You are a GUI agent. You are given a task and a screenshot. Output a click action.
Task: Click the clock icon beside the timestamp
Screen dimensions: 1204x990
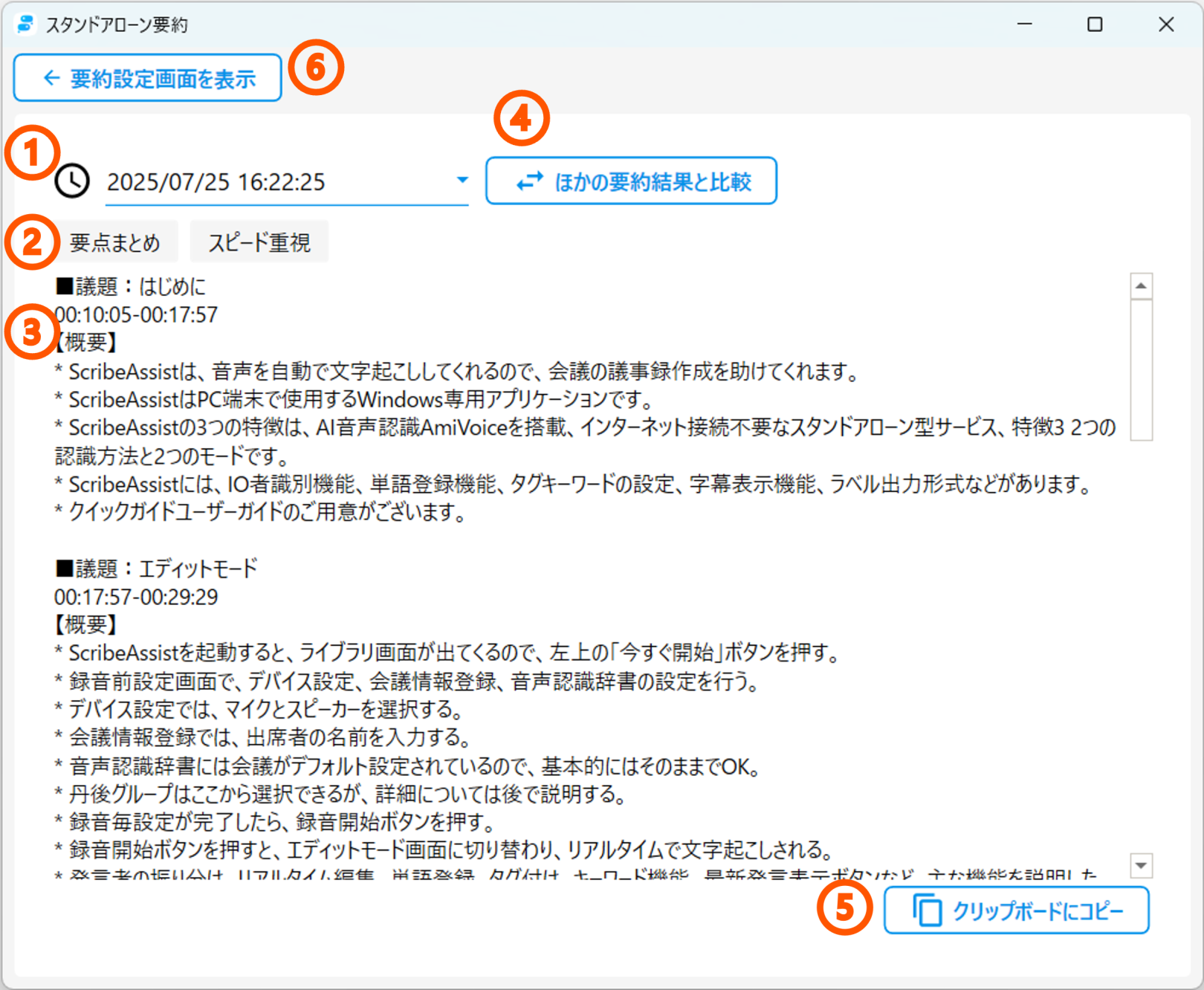coord(72,181)
